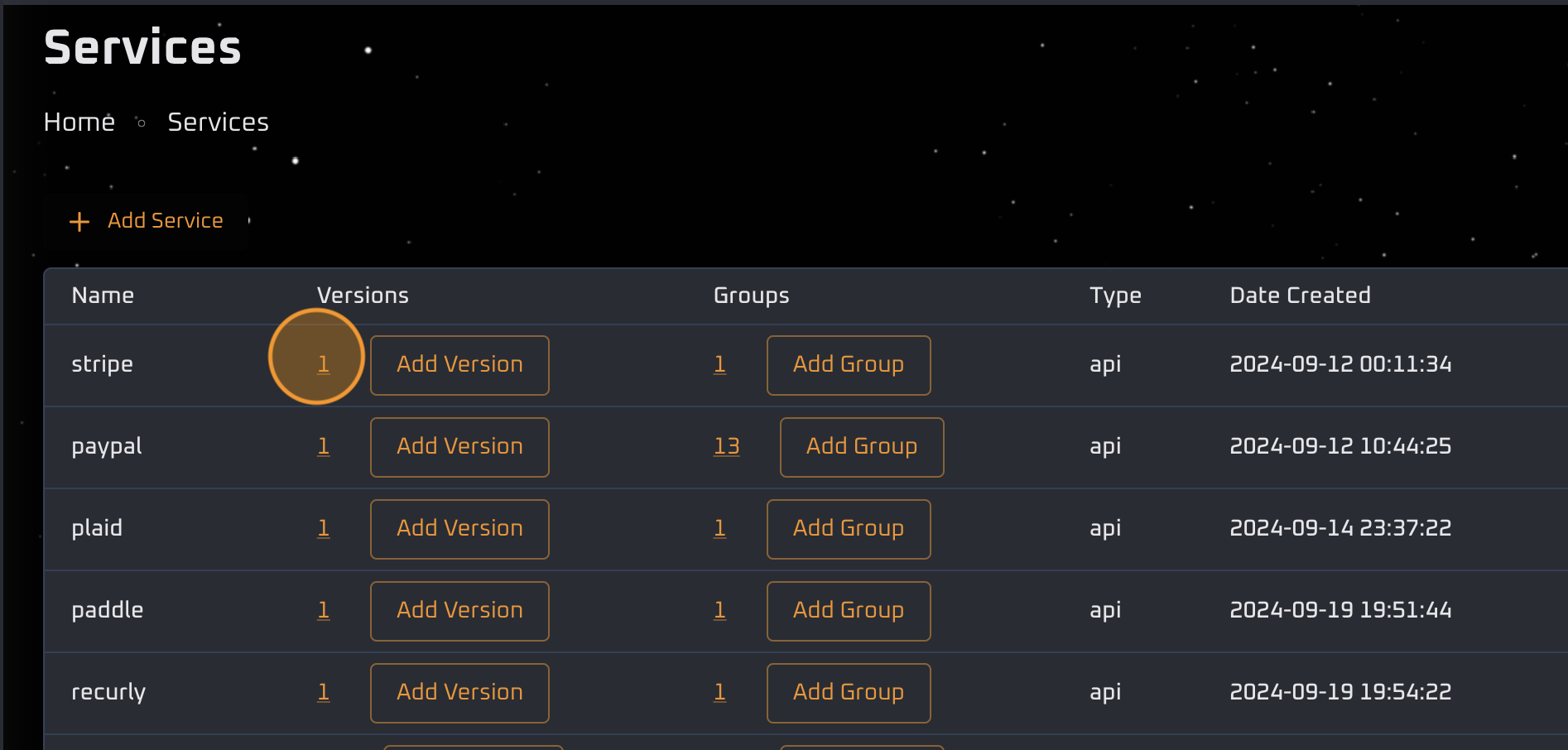1568x750 pixels.
Task: Click paypal's date 2024-09-12 10:44:25
Action: [1340, 446]
